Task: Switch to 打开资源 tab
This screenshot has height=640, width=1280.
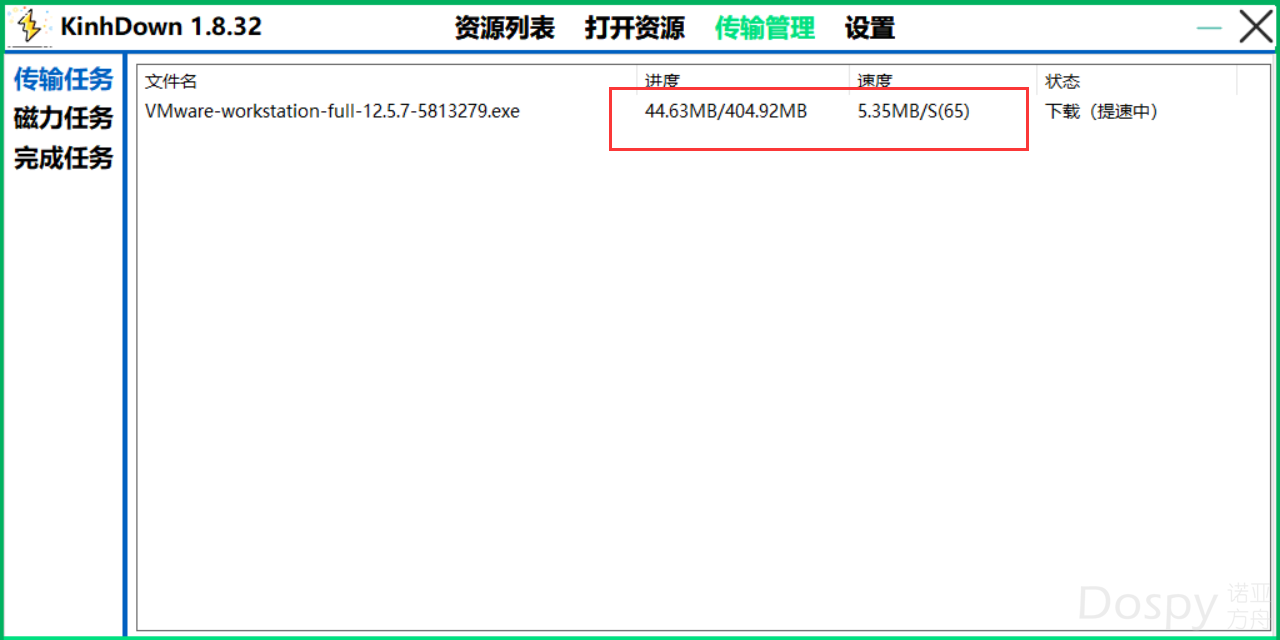Action: coord(635,28)
